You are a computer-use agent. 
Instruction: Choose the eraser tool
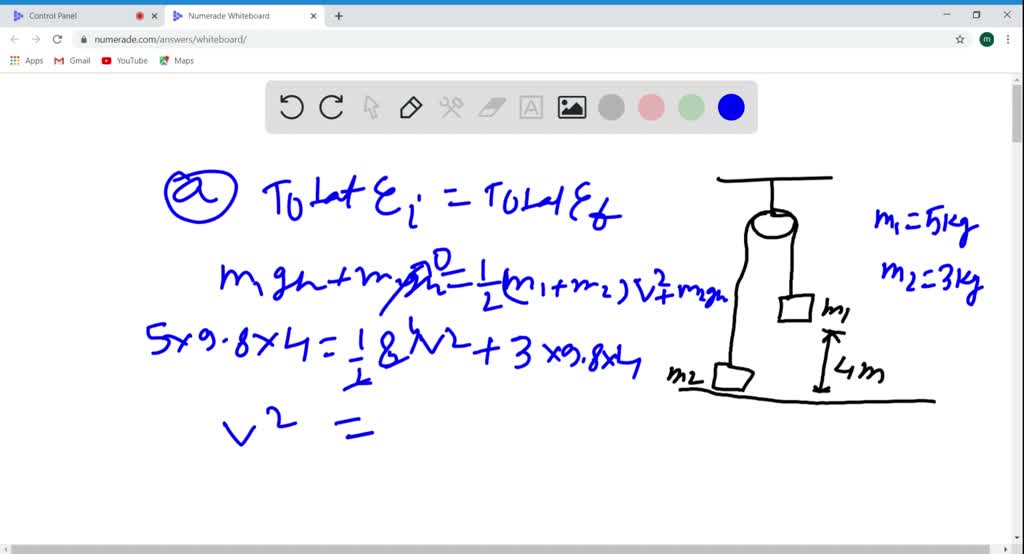[x=492, y=107]
